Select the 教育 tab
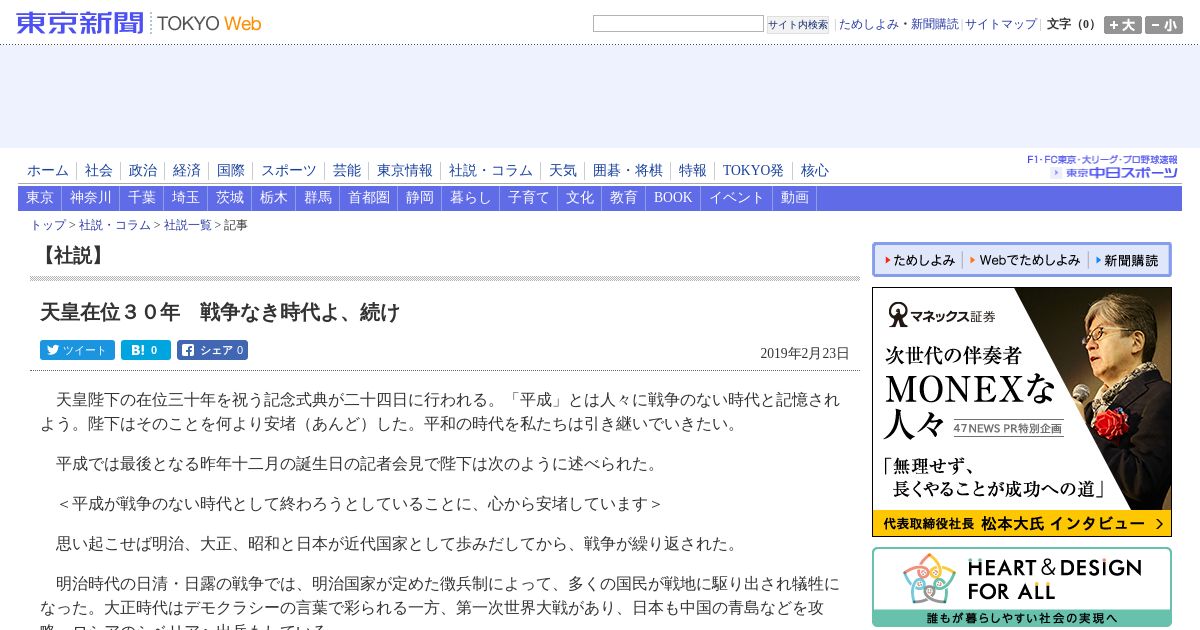1200x630 pixels. pos(624,198)
